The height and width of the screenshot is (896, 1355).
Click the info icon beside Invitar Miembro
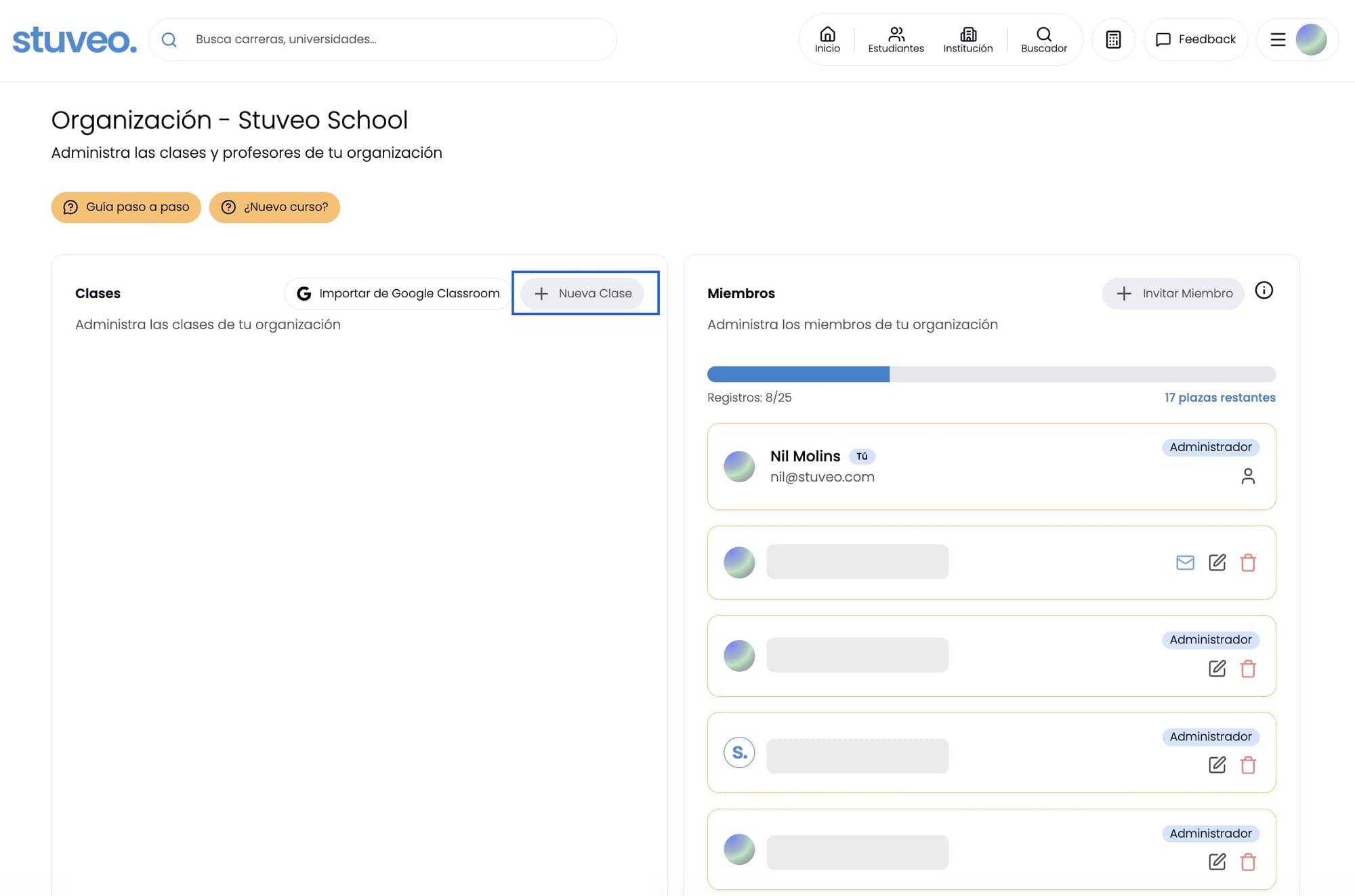pos(1264,291)
